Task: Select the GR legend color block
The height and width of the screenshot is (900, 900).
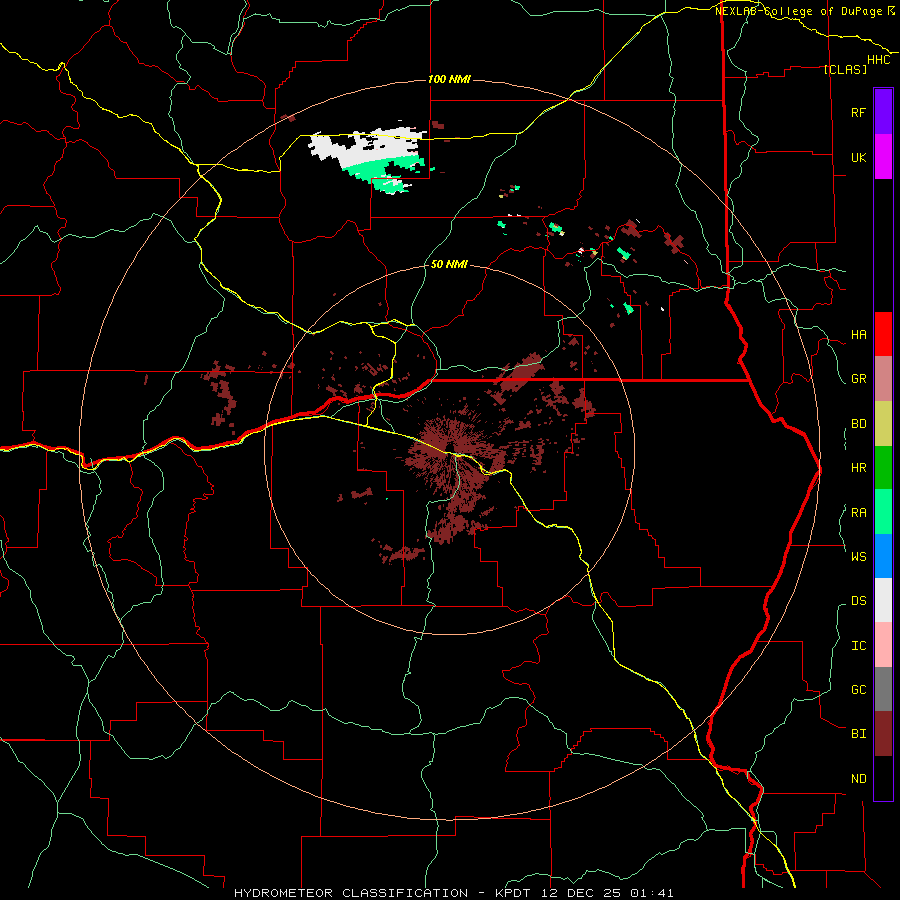Action: 883,378
